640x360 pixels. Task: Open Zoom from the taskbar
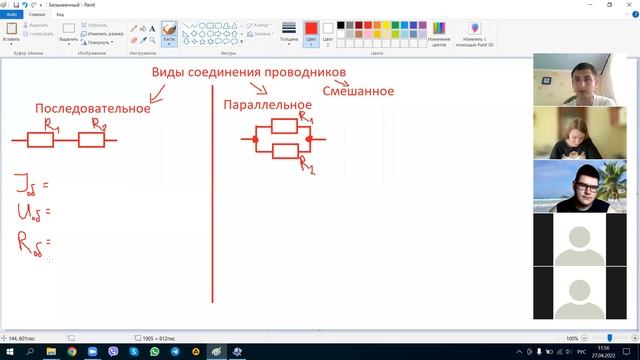92,351
